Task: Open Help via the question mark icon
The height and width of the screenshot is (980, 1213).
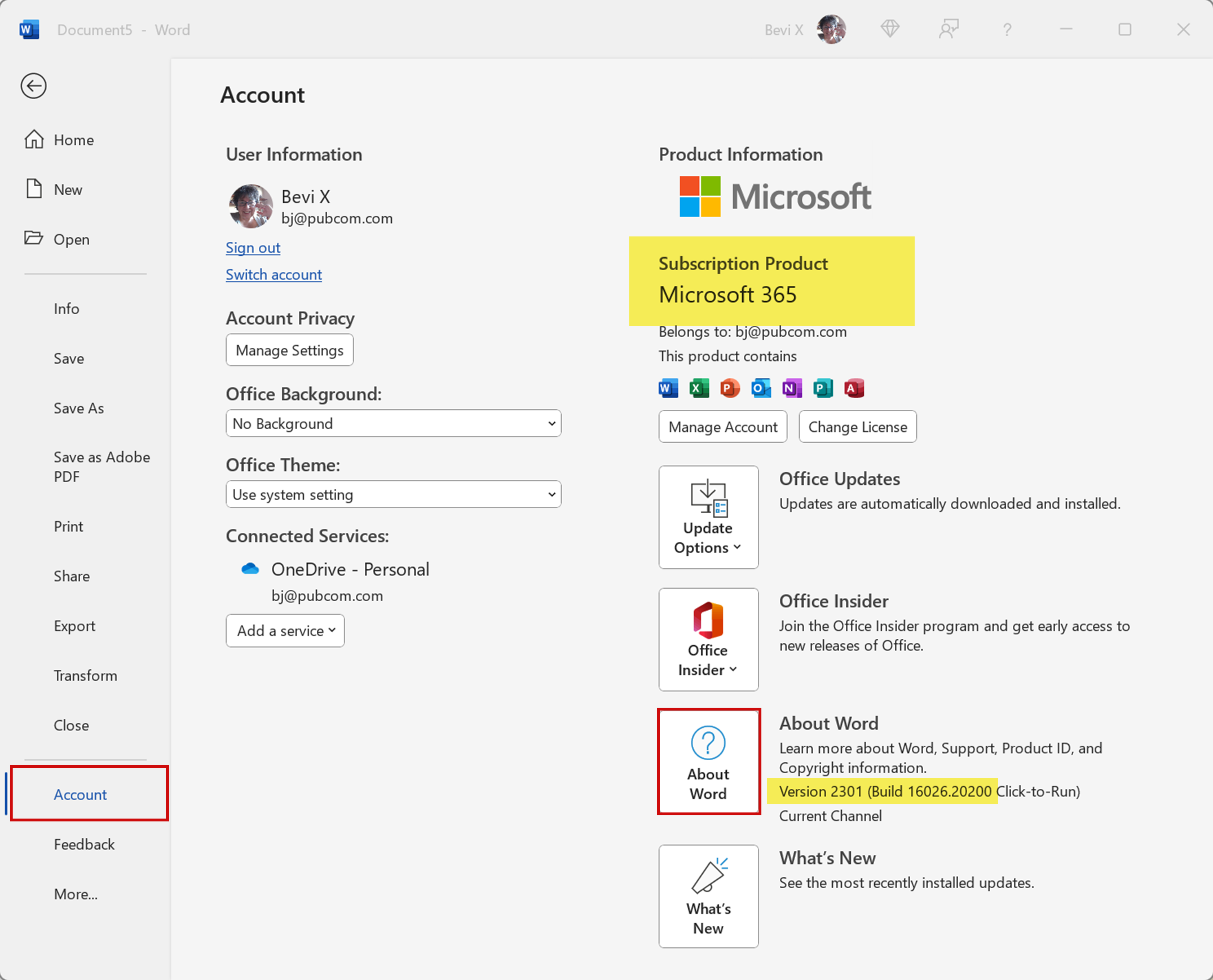Action: tap(1007, 29)
